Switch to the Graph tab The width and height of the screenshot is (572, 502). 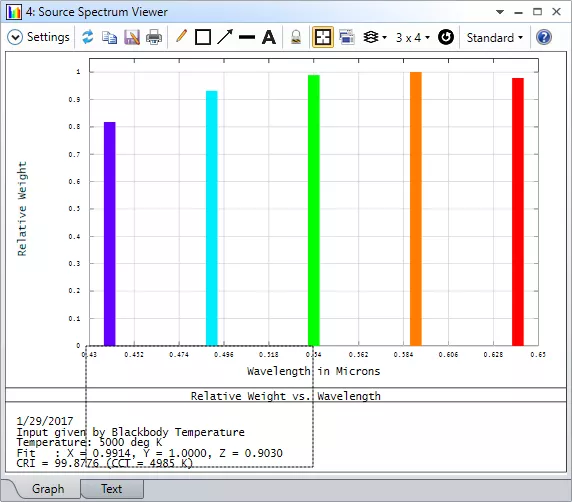click(x=48, y=489)
